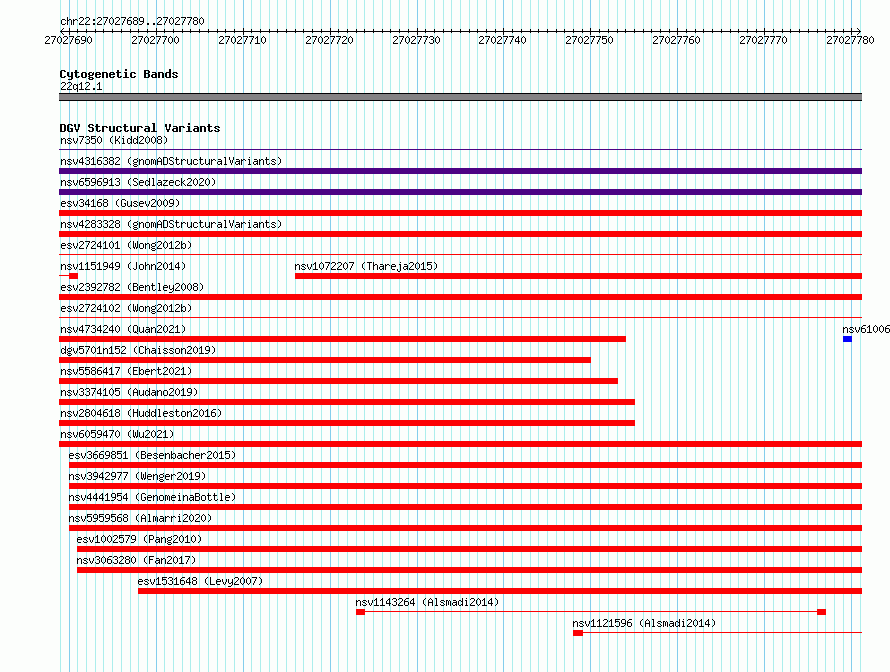Open the nsv6596913 (Sedlazeck2020) label
Screen dimensions: 890x672
(x=138, y=182)
